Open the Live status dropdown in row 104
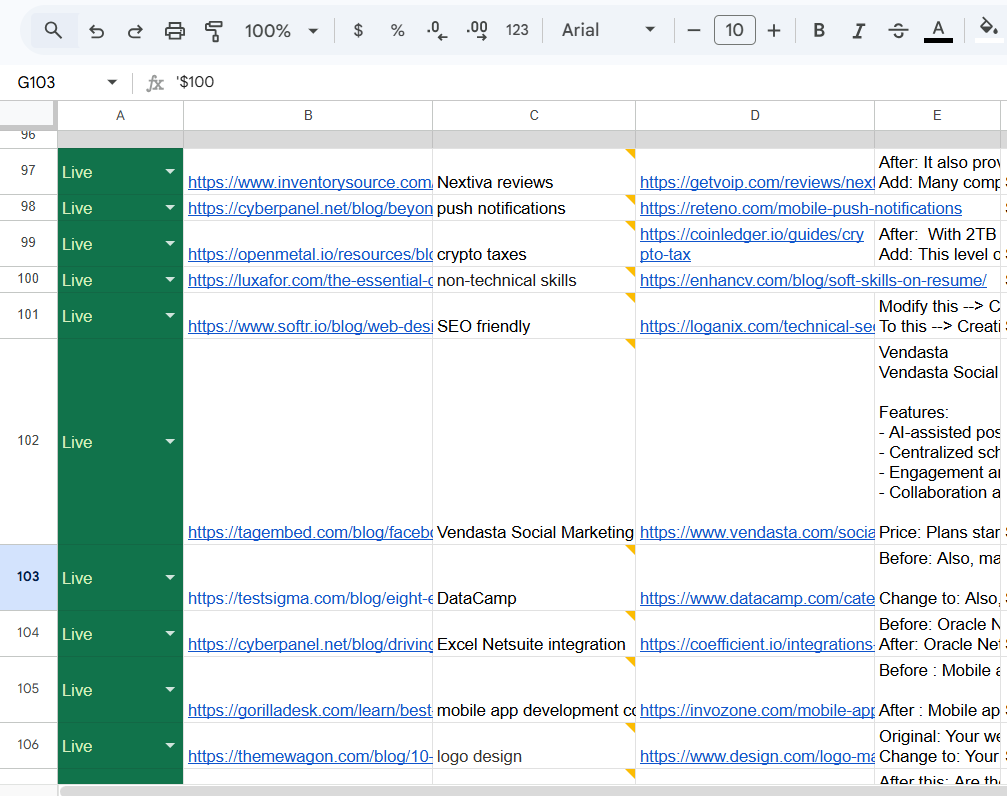The height and width of the screenshot is (796, 1007). click(170, 633)
